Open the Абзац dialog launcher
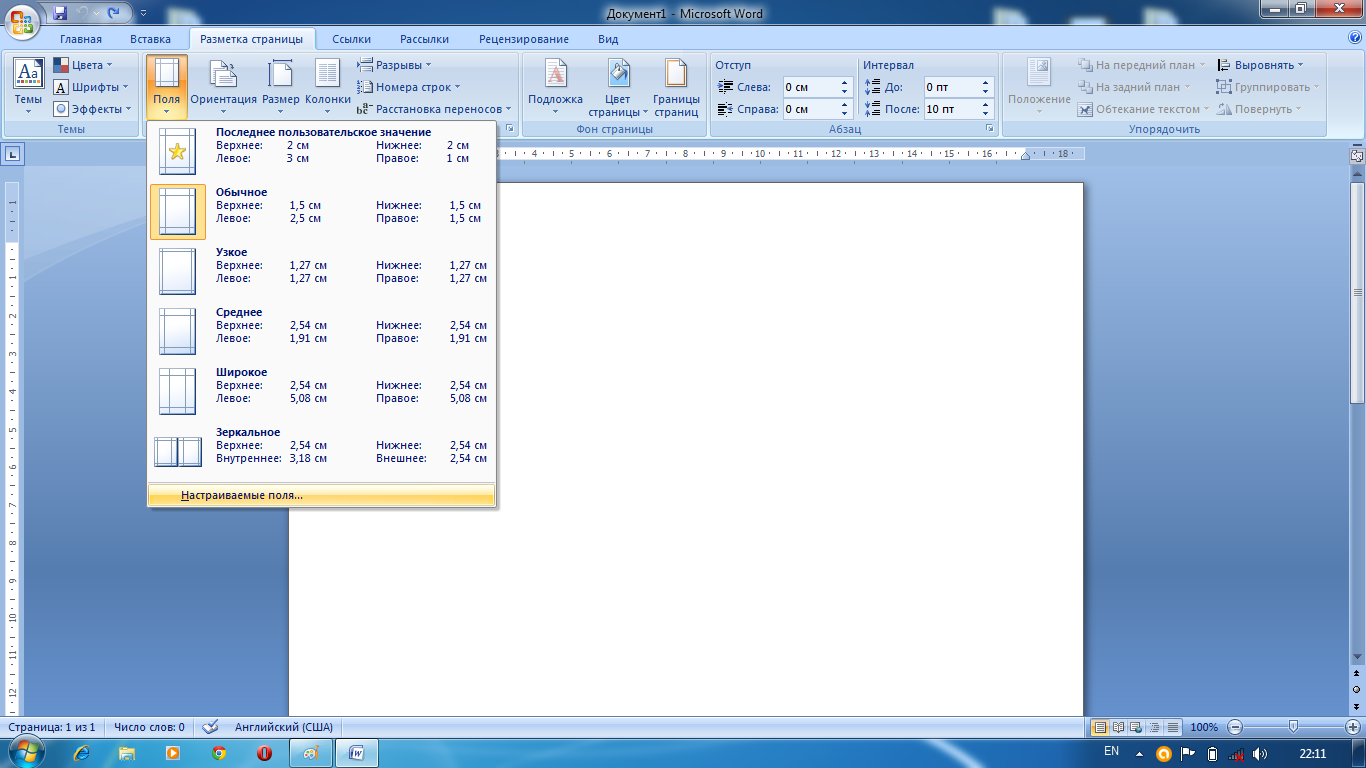The image size is (1366, 768). pos(990,129)
